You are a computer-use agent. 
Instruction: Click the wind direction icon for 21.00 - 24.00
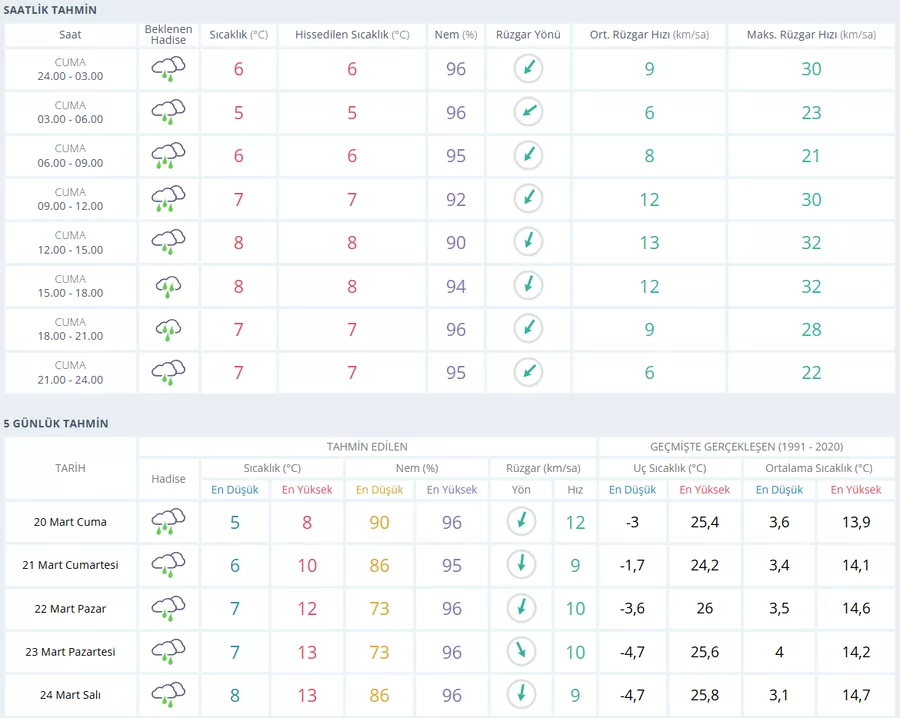528,372
